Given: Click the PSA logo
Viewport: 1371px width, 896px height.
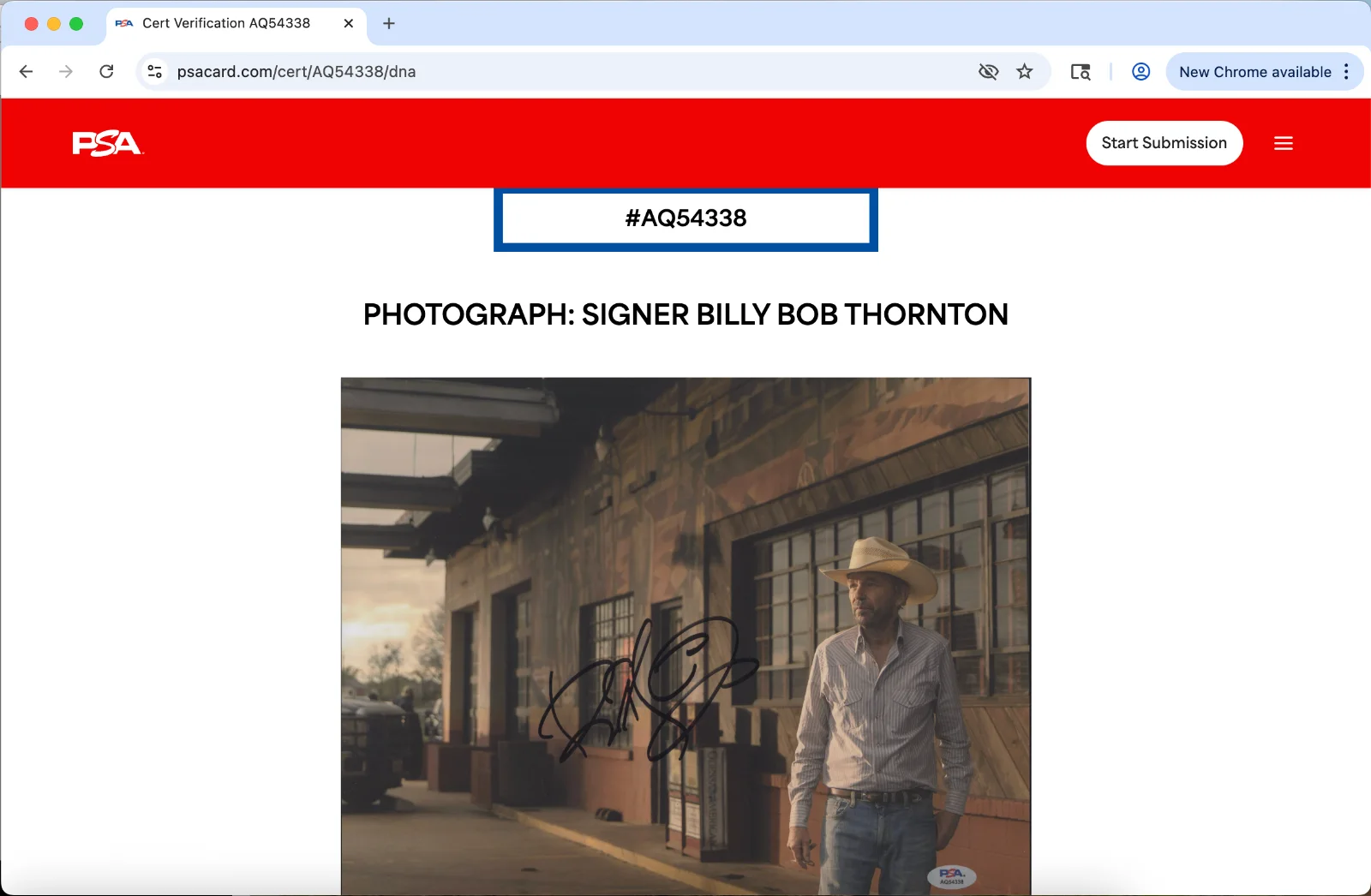Looking at the screenshot, I should [108, 143].
